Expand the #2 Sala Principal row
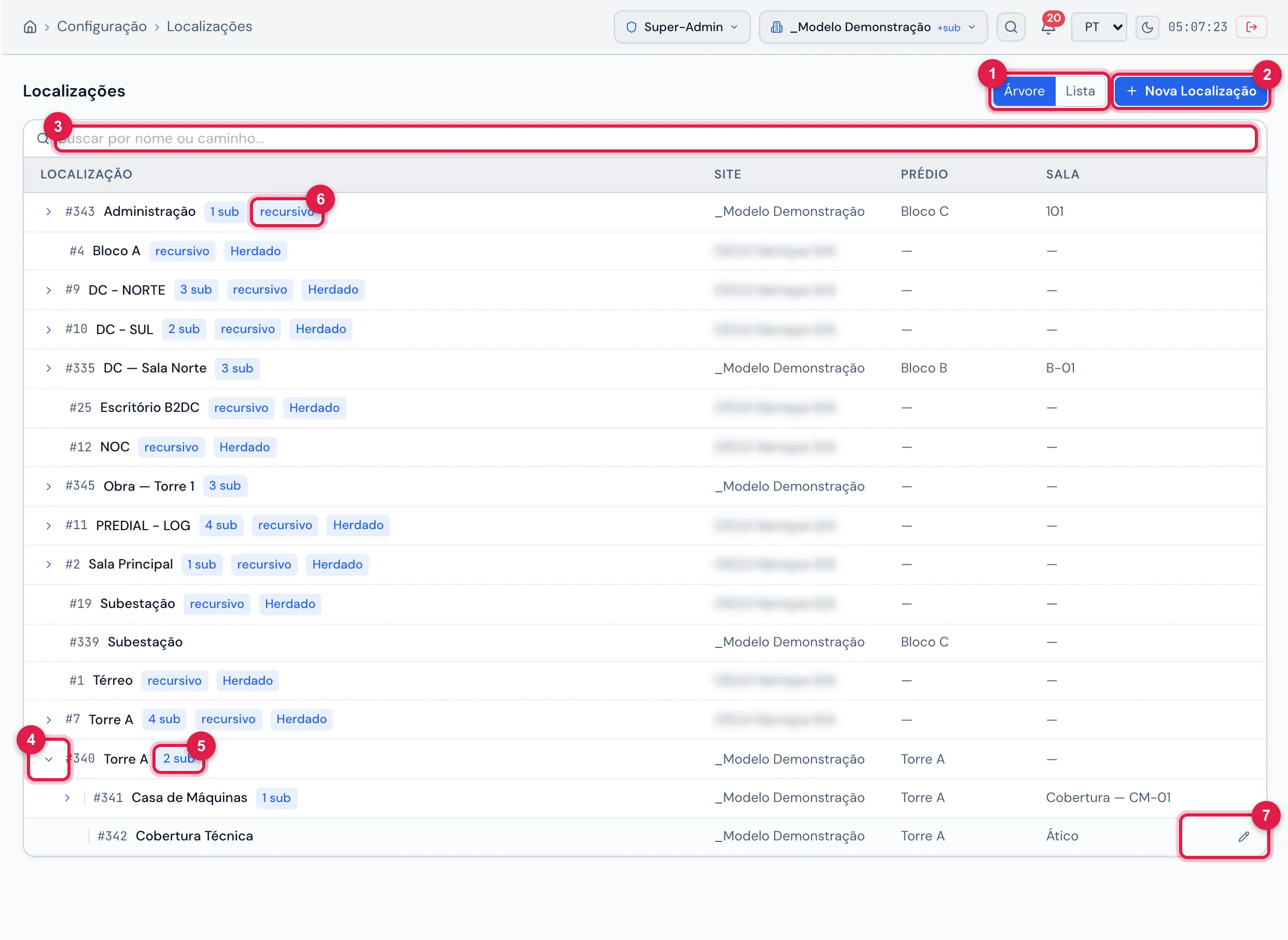1288x940 pixels. click(x=49, y=564)
